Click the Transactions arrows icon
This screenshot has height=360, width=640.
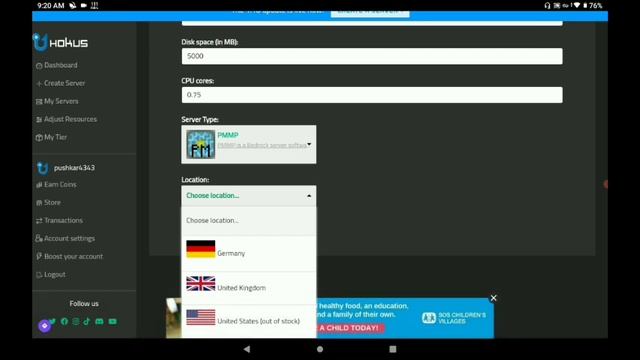[x=39, y=221]
